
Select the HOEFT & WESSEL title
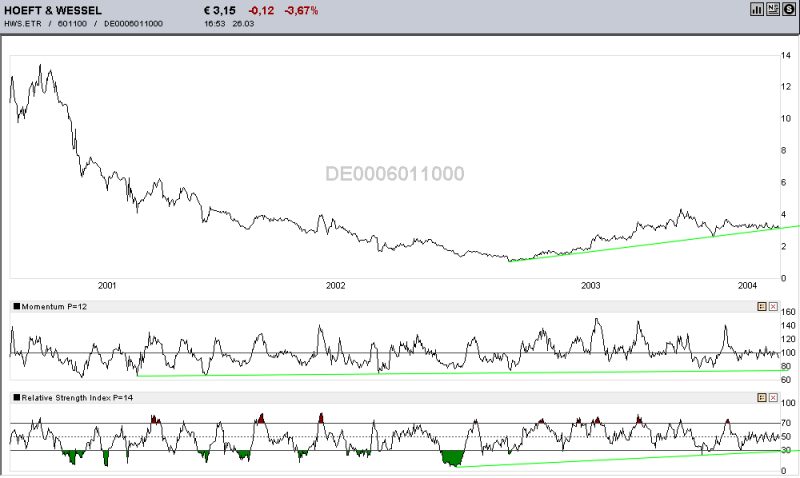pyautogui.click(x=53, y=10)
